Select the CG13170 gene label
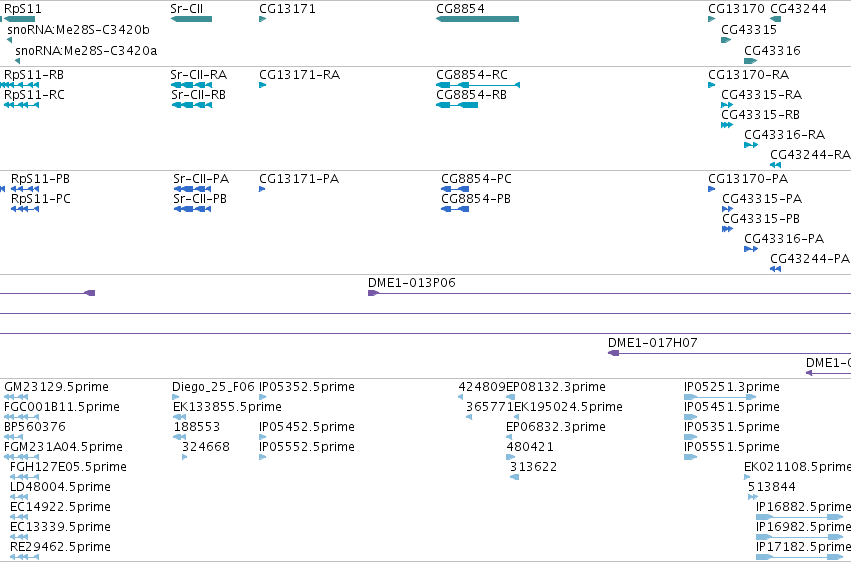 tap(736, 9)
